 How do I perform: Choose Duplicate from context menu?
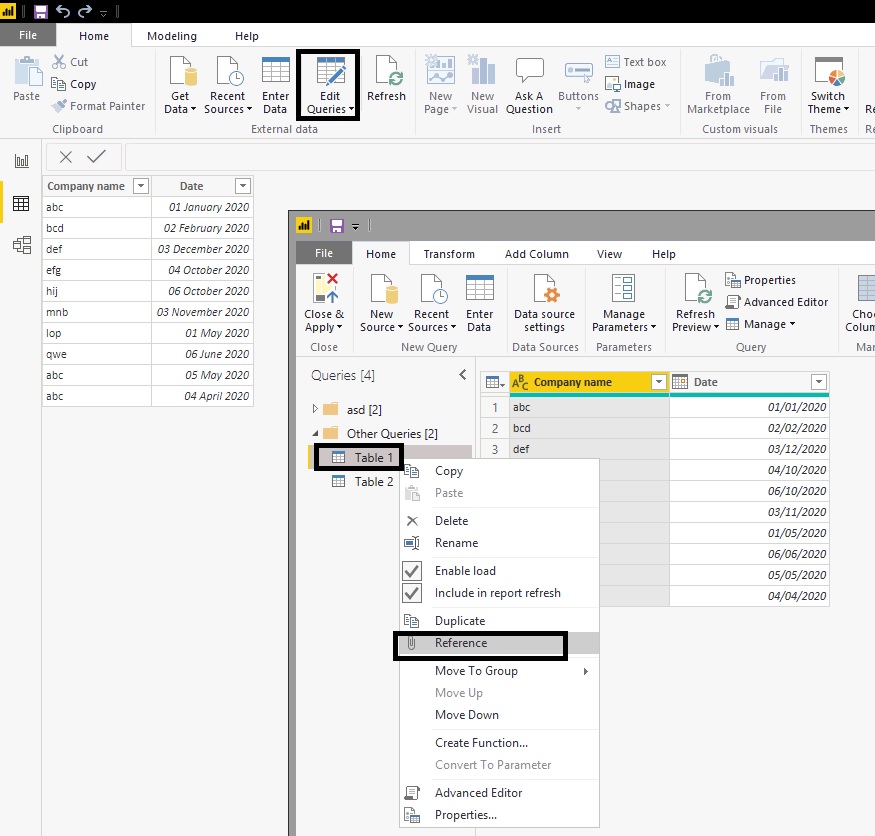[x=499, y=621]
